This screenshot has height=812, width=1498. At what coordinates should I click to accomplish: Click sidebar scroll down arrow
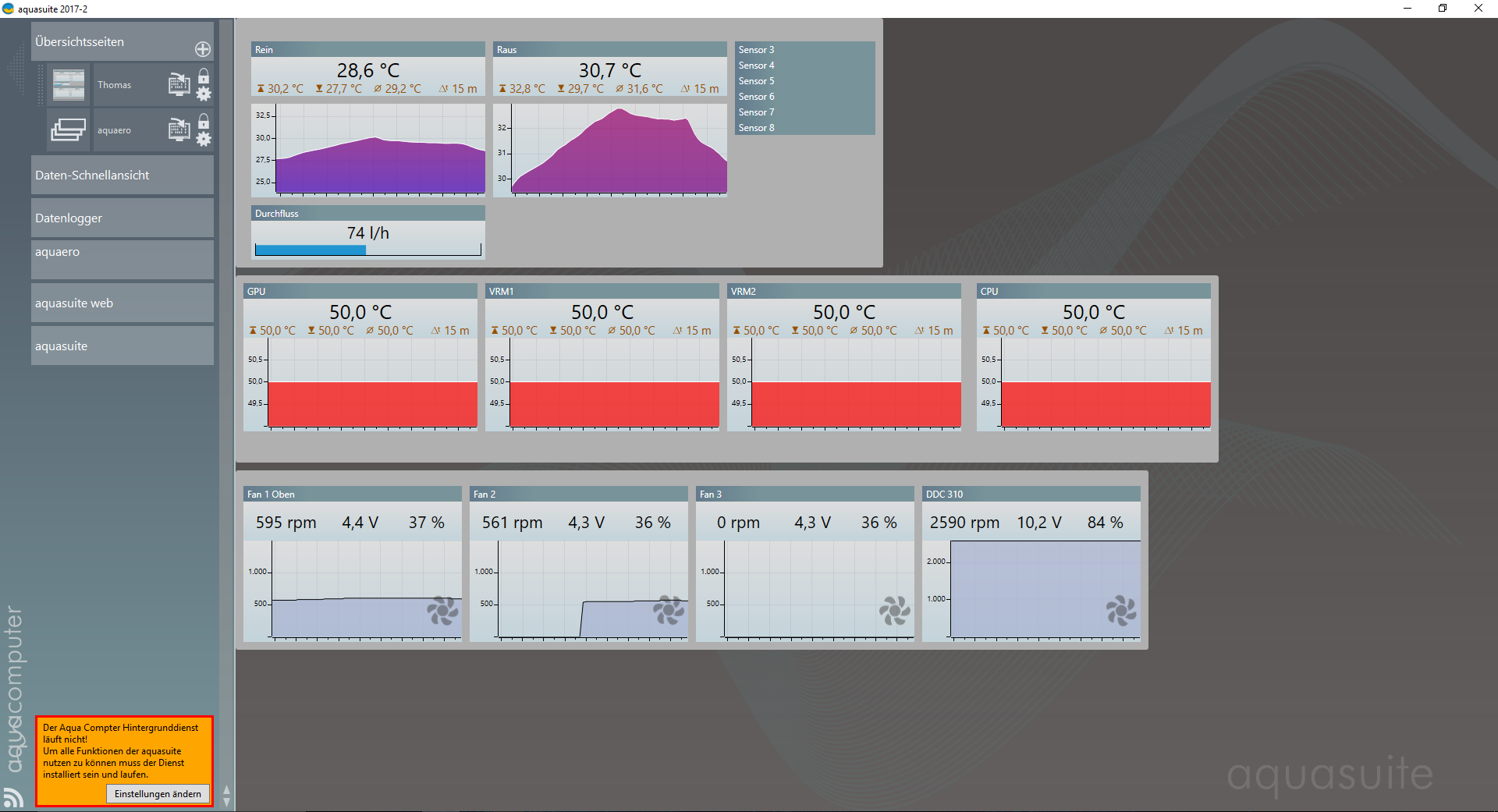226,802
